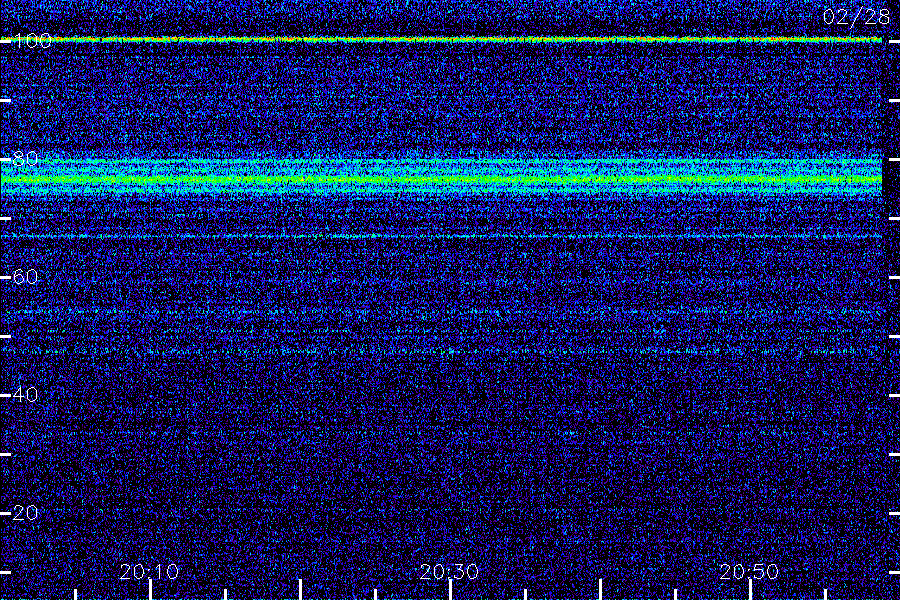The height and width of the screenshot is (600, 900).
Task: Click the 20:10 time axis label
Action: [x=149, y=571]
